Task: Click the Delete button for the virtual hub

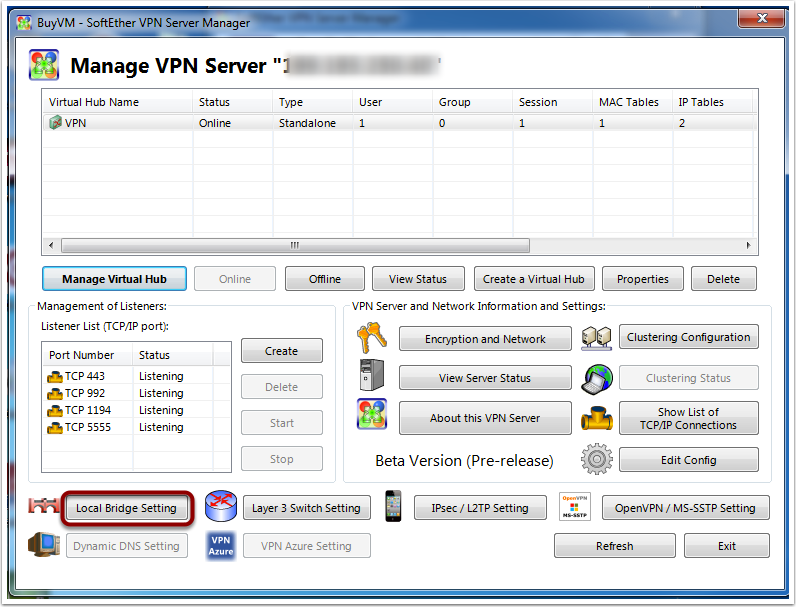Action: point(723,279)
